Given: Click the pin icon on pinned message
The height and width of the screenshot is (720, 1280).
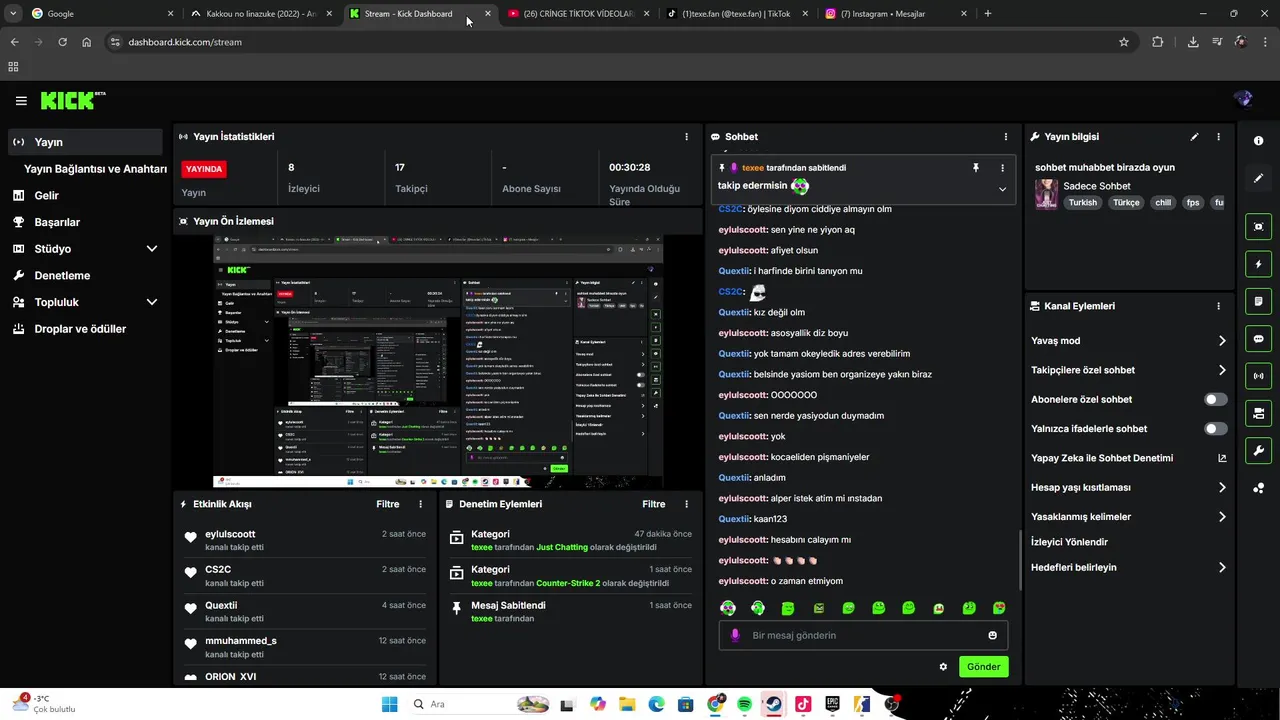Looking at the screenshot, I should tap(976, 168).
